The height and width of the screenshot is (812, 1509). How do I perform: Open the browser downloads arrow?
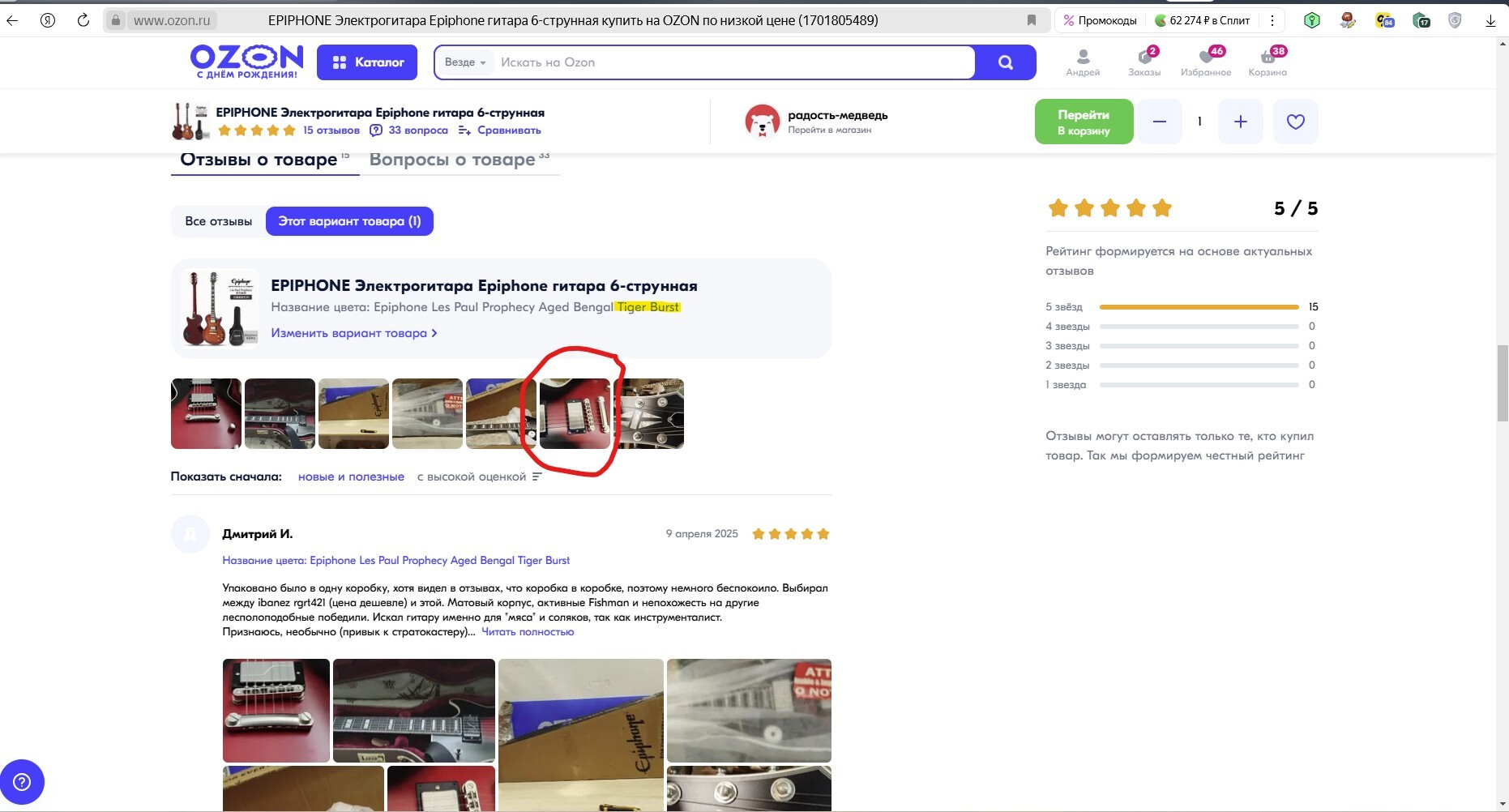coord(1490,21)
